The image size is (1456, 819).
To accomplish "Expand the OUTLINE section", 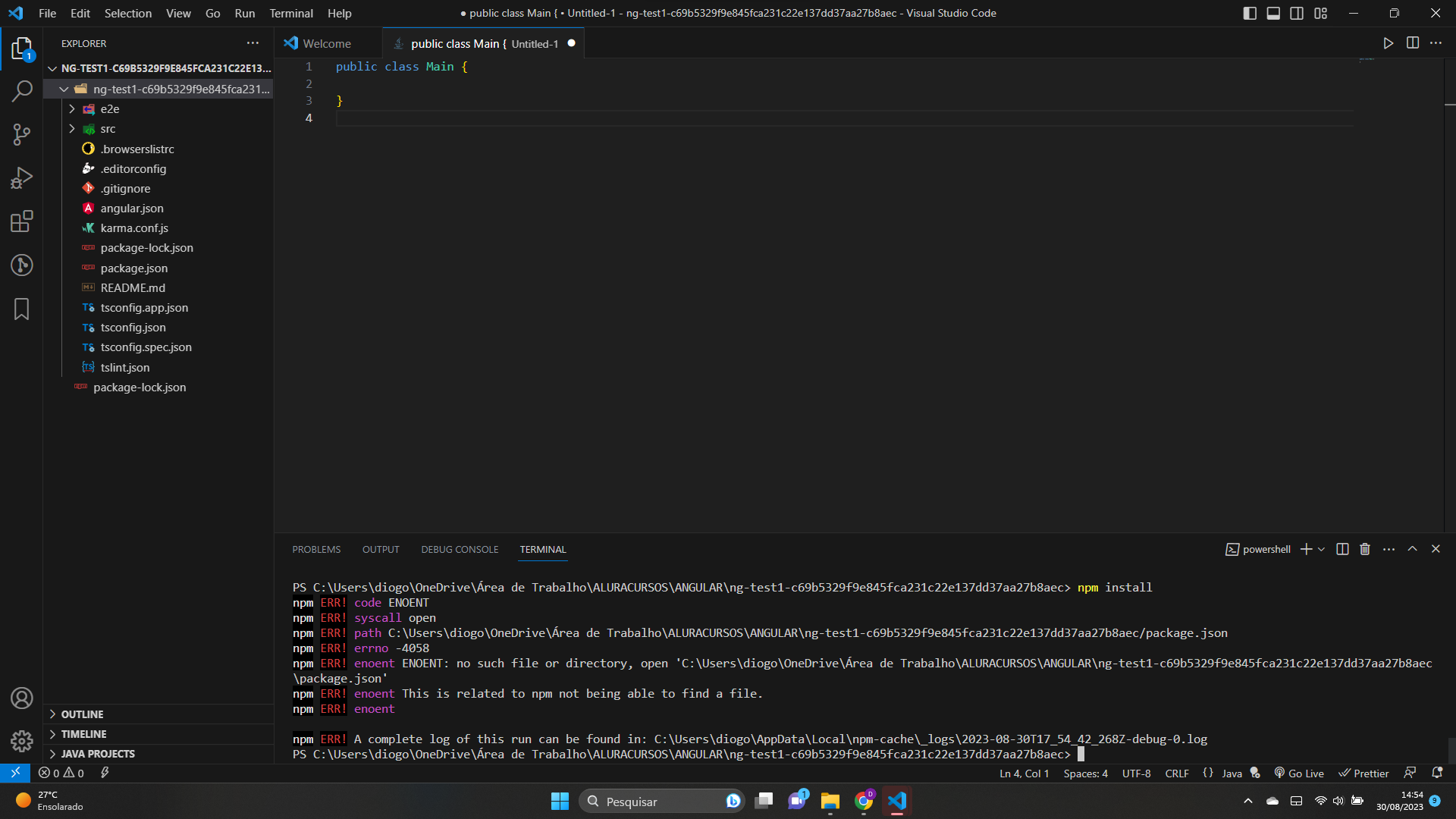I will 158,714.
